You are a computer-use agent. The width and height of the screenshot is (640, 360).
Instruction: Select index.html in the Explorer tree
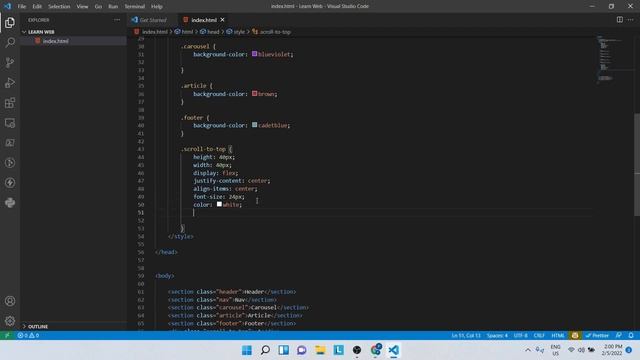click(x=56, y=41)
